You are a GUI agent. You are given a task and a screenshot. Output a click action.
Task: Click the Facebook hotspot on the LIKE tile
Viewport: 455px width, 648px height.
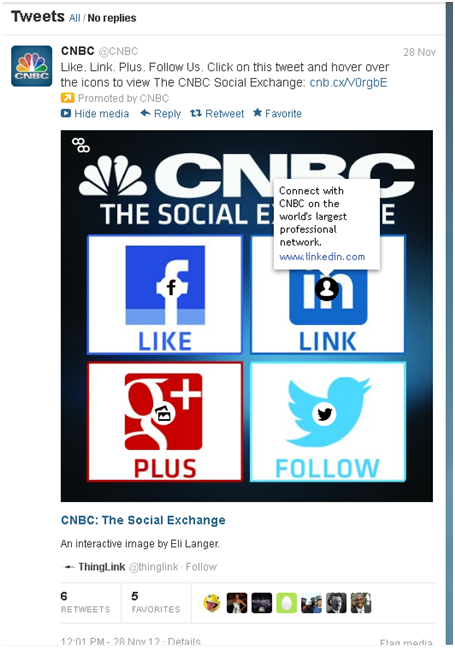172,286
